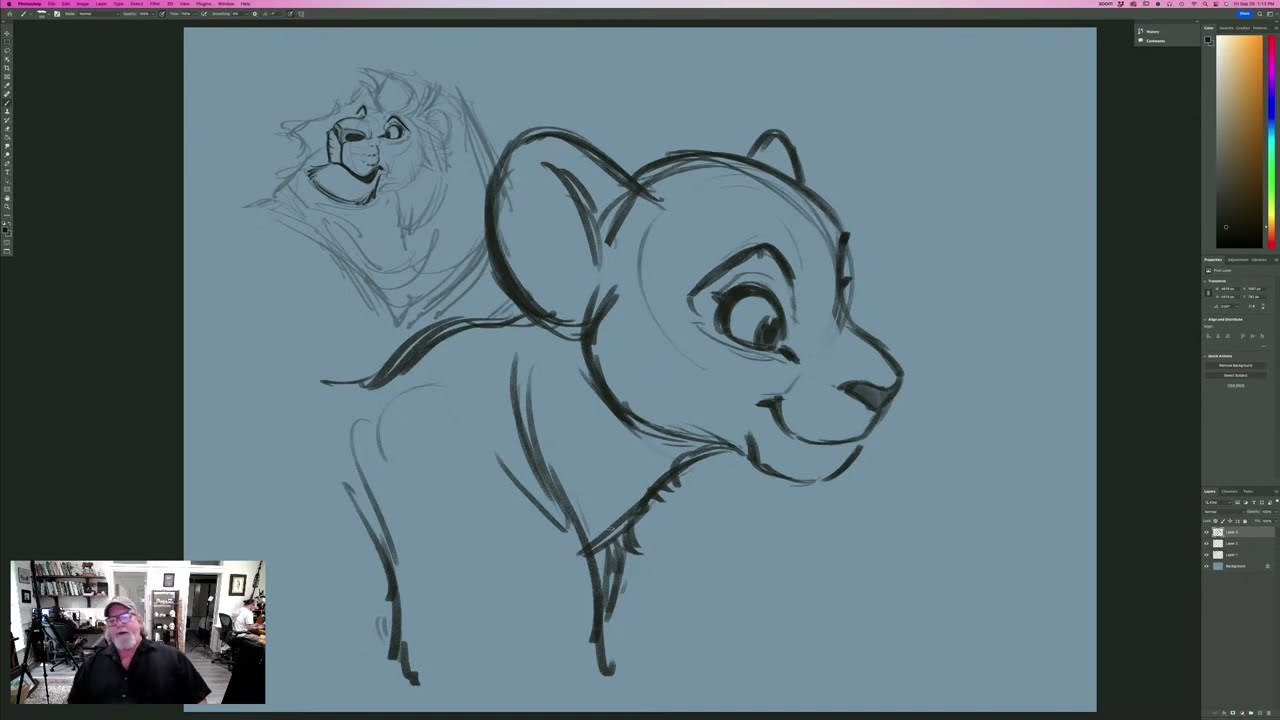Switch to the Channels tab
The width and height of the screenshot is (1280, 720).
pyautogui.click(x=1229, y=491)
